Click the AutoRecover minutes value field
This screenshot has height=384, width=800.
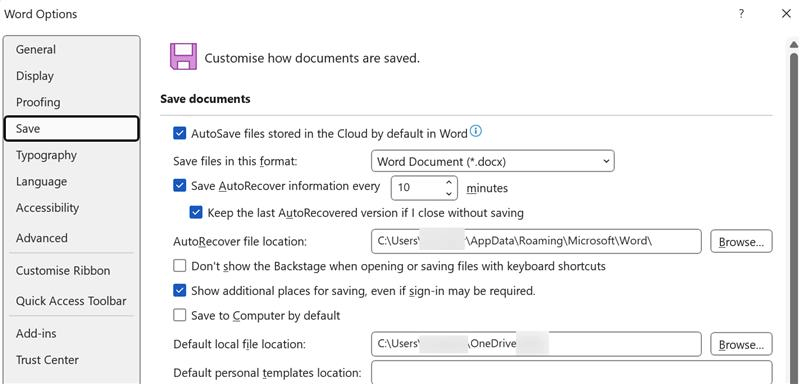coord(417,188)
